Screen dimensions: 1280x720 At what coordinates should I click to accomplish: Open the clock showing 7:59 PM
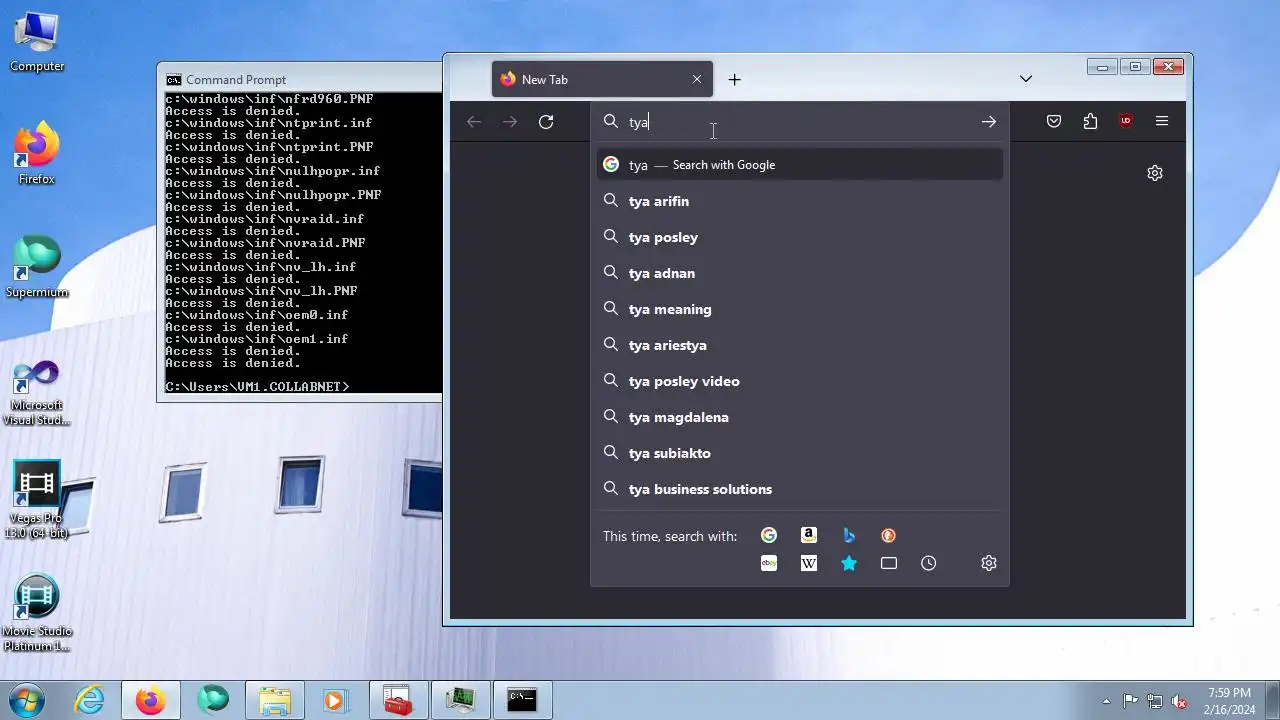coord(1229,701)
